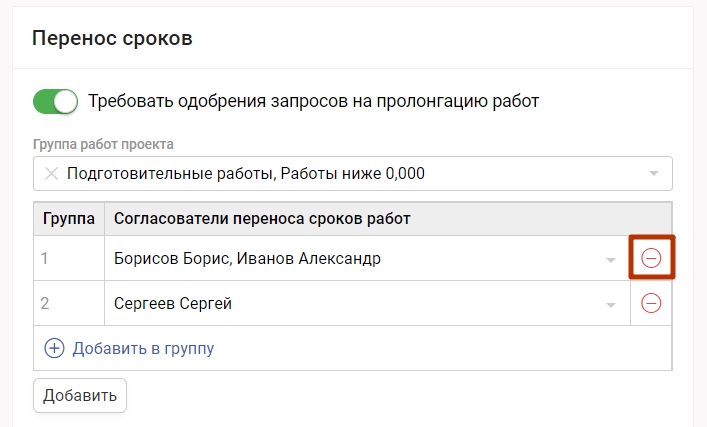The image size is (707, 427).
Task: Remove approver group 1 with minus icon
Action: coord(651,259)
